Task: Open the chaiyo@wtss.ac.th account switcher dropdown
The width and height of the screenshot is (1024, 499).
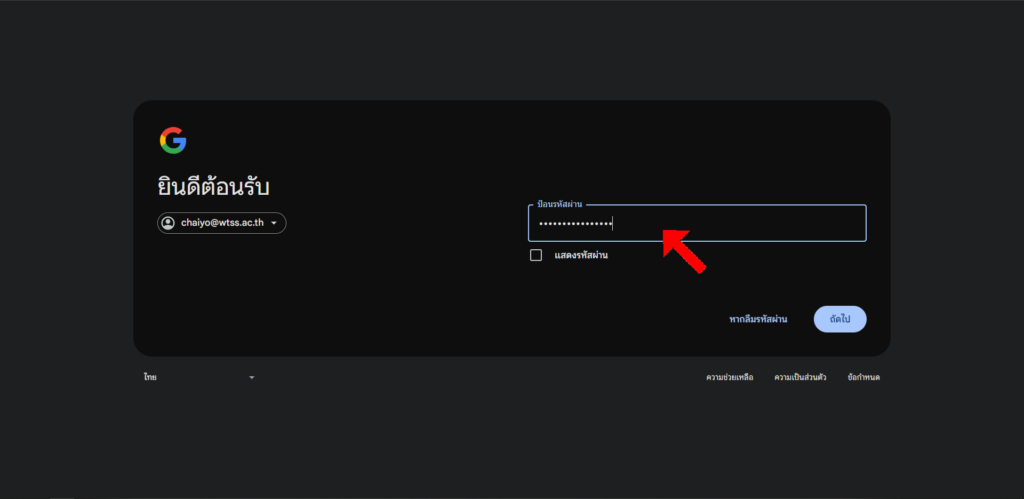Action: [x=221, y=223]
